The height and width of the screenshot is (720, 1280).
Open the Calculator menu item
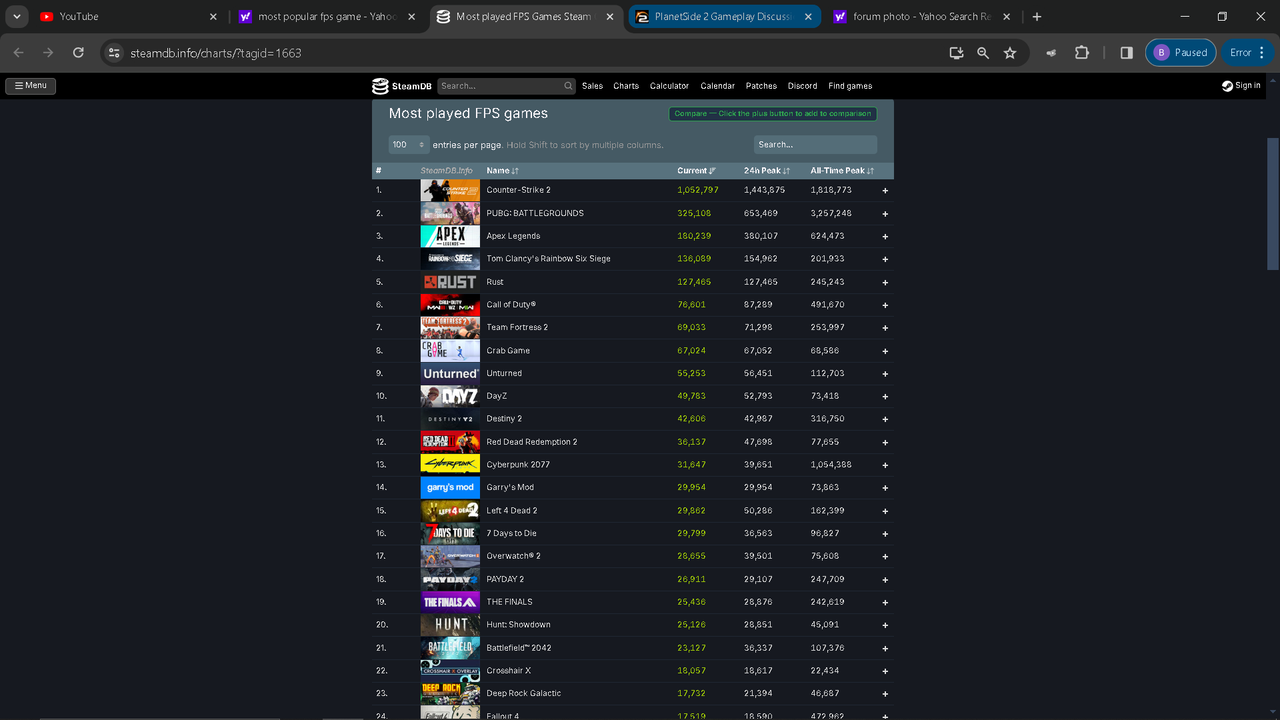[669, 86]
